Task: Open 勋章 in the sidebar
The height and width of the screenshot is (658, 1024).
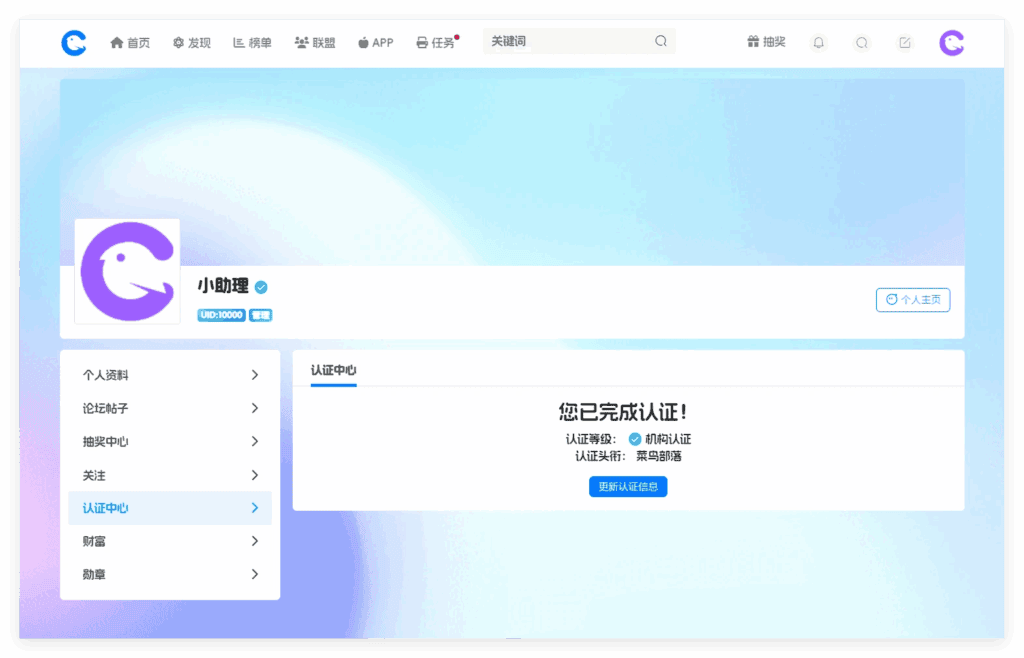Action: point(170,574)
